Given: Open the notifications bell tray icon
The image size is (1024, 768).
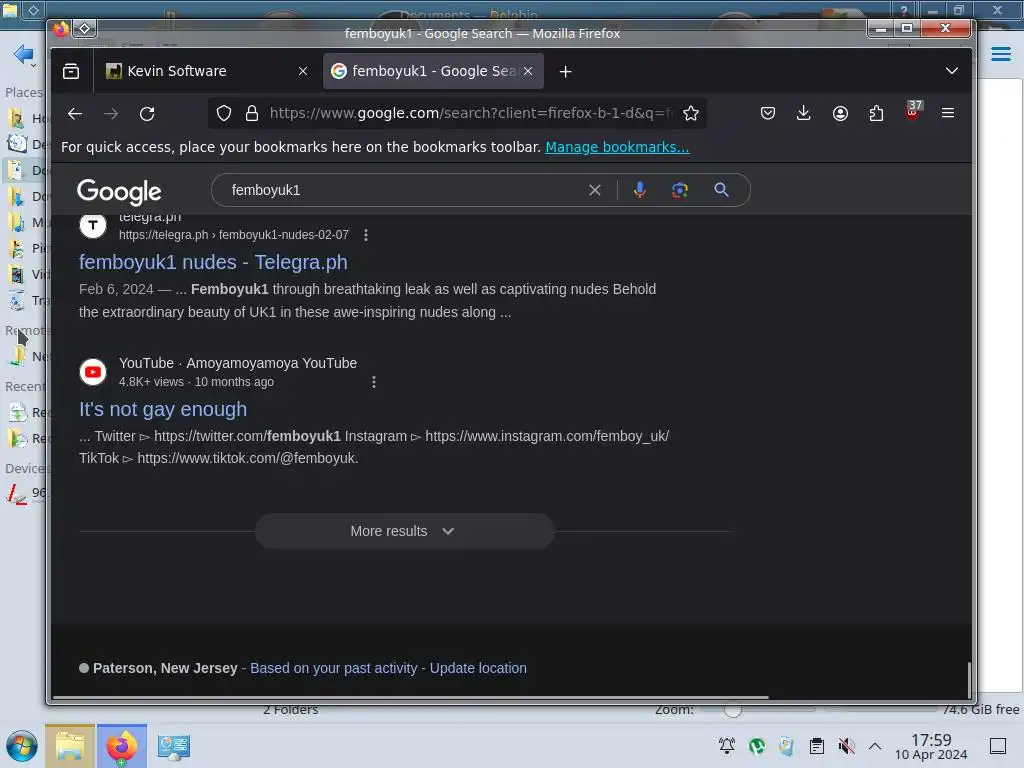Looking at the screenshot, I should tap(727, 746).
